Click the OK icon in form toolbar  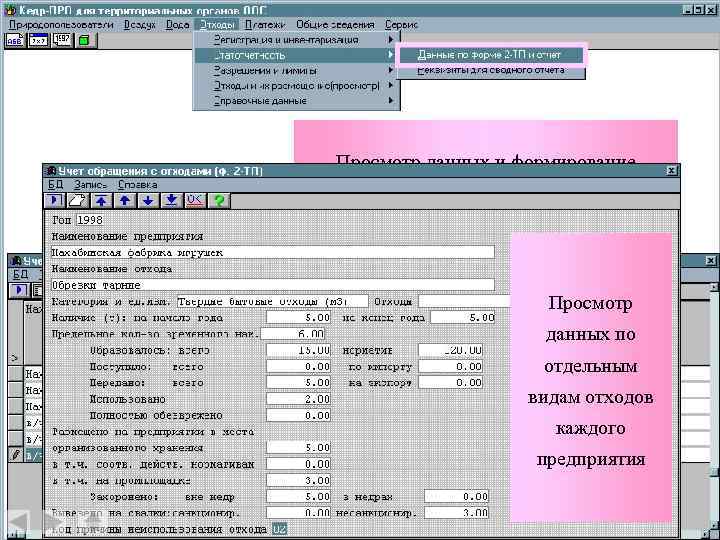tap(195, 201)
